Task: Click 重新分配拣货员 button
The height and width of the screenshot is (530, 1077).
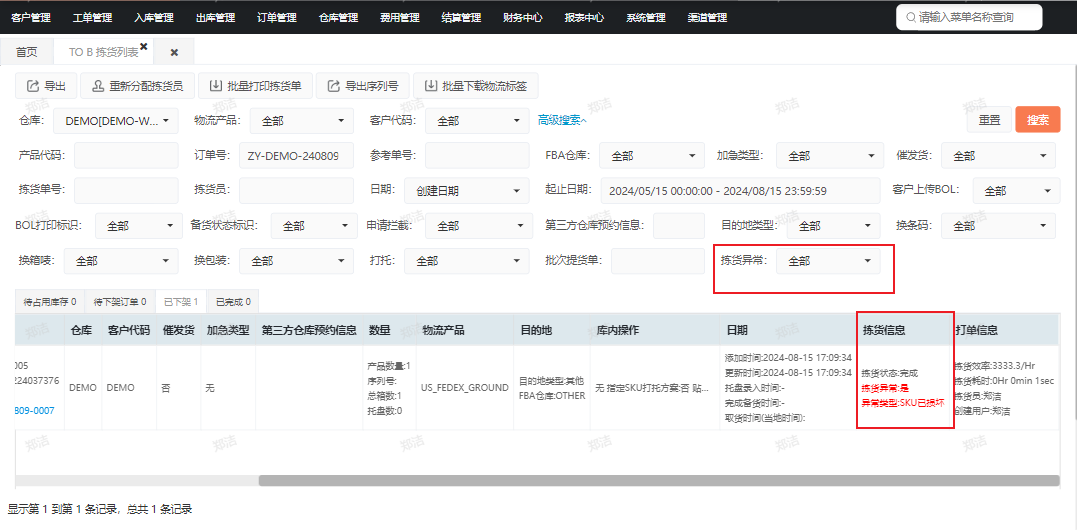Action: point(137,86)
